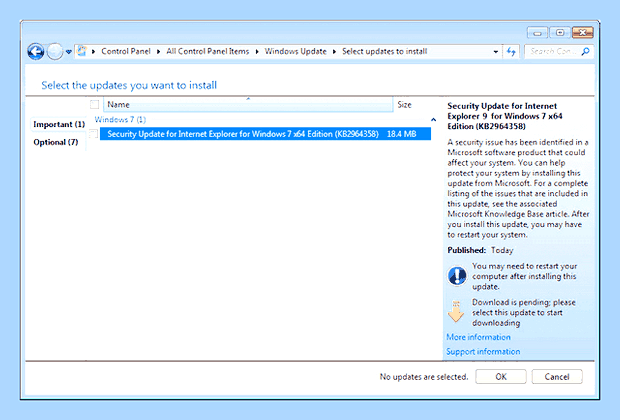This screenshot has height=420, width=620.
Task: Confirm with the OK button
Action: (501, 376)
